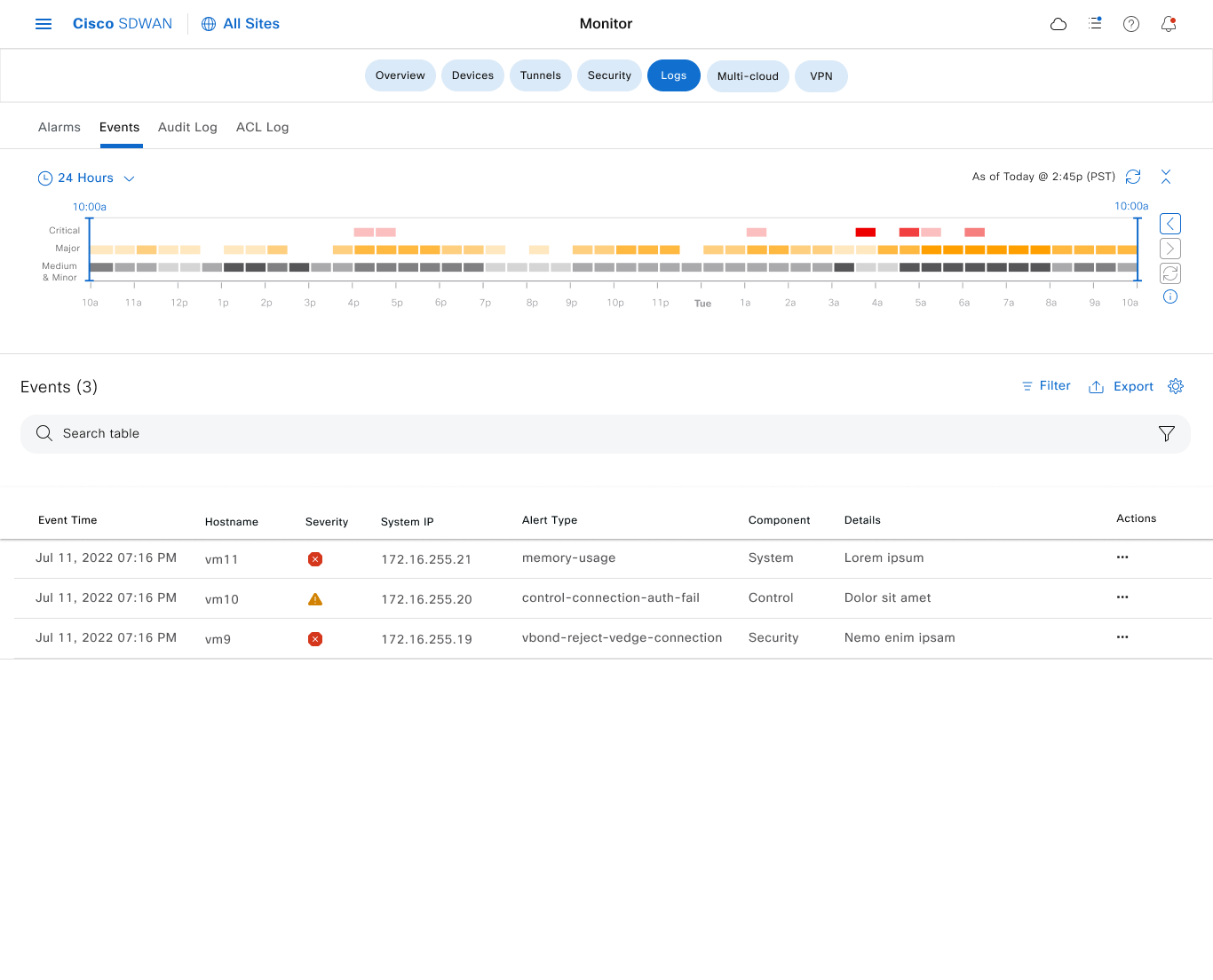1213x980 pixels.
Task: Click the clock icon beside 24 Hours
Action: [45, 178]
